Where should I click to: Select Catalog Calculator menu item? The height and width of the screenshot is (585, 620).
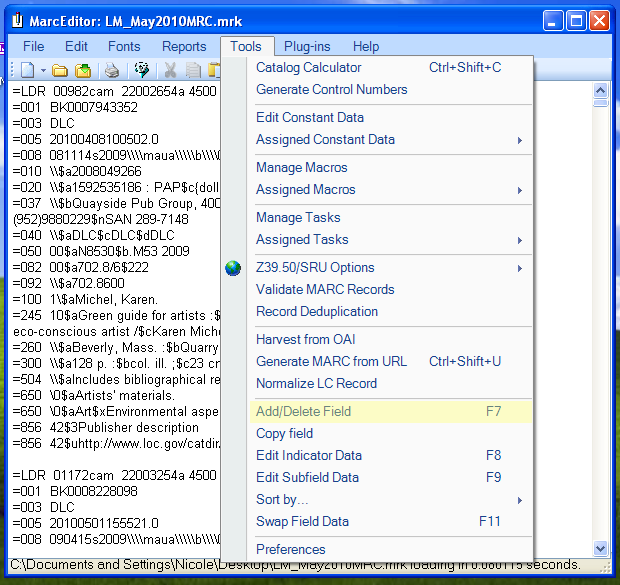pyautogui.click(x=309, y=68)
